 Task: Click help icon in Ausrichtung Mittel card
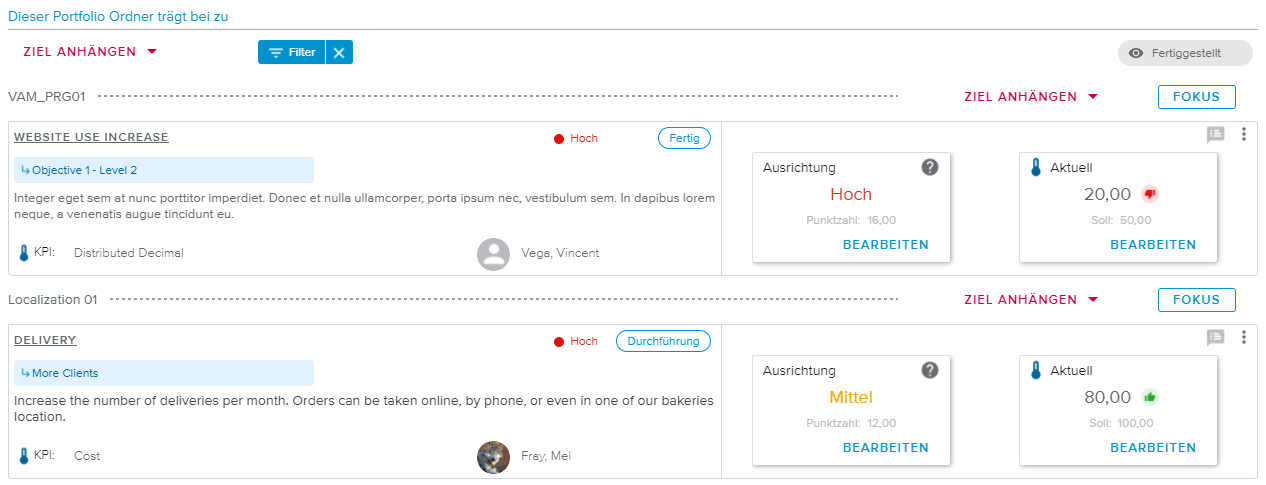(x=930, y=370)
